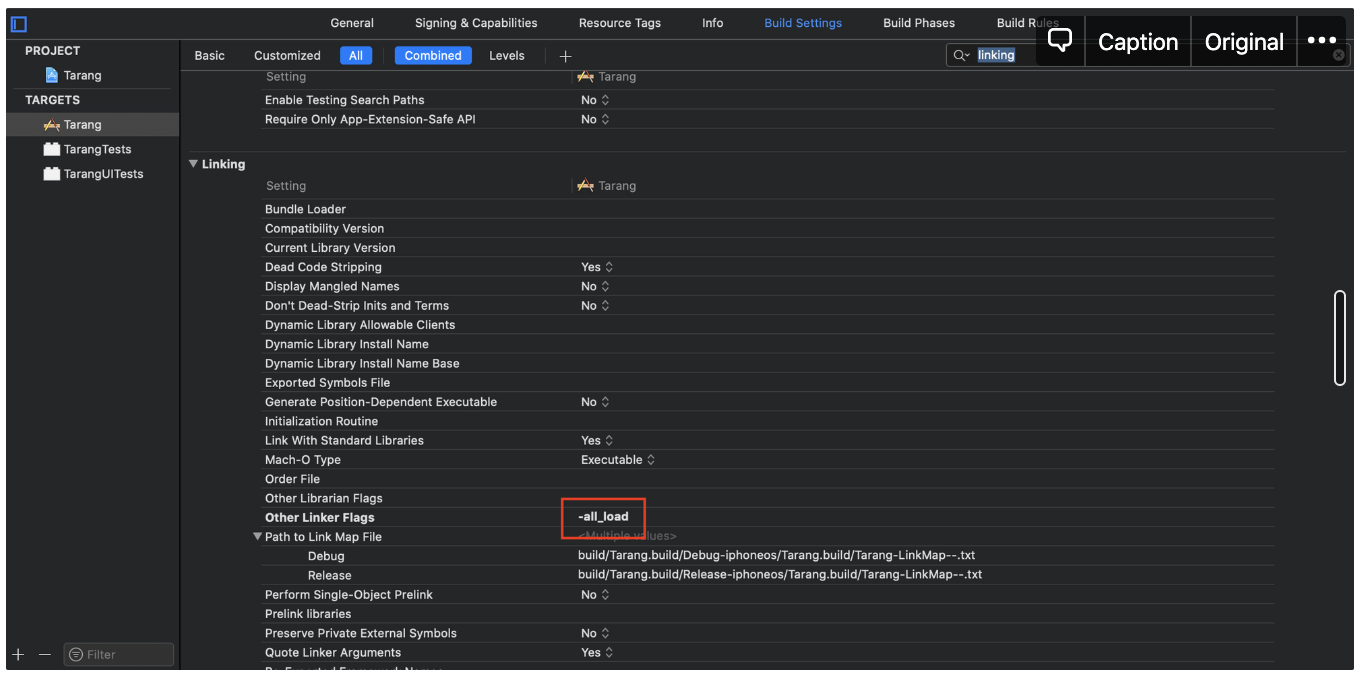Click the Debug link map path value
The height and width of the screenshot is (678, 1366).
coord(776,555)
